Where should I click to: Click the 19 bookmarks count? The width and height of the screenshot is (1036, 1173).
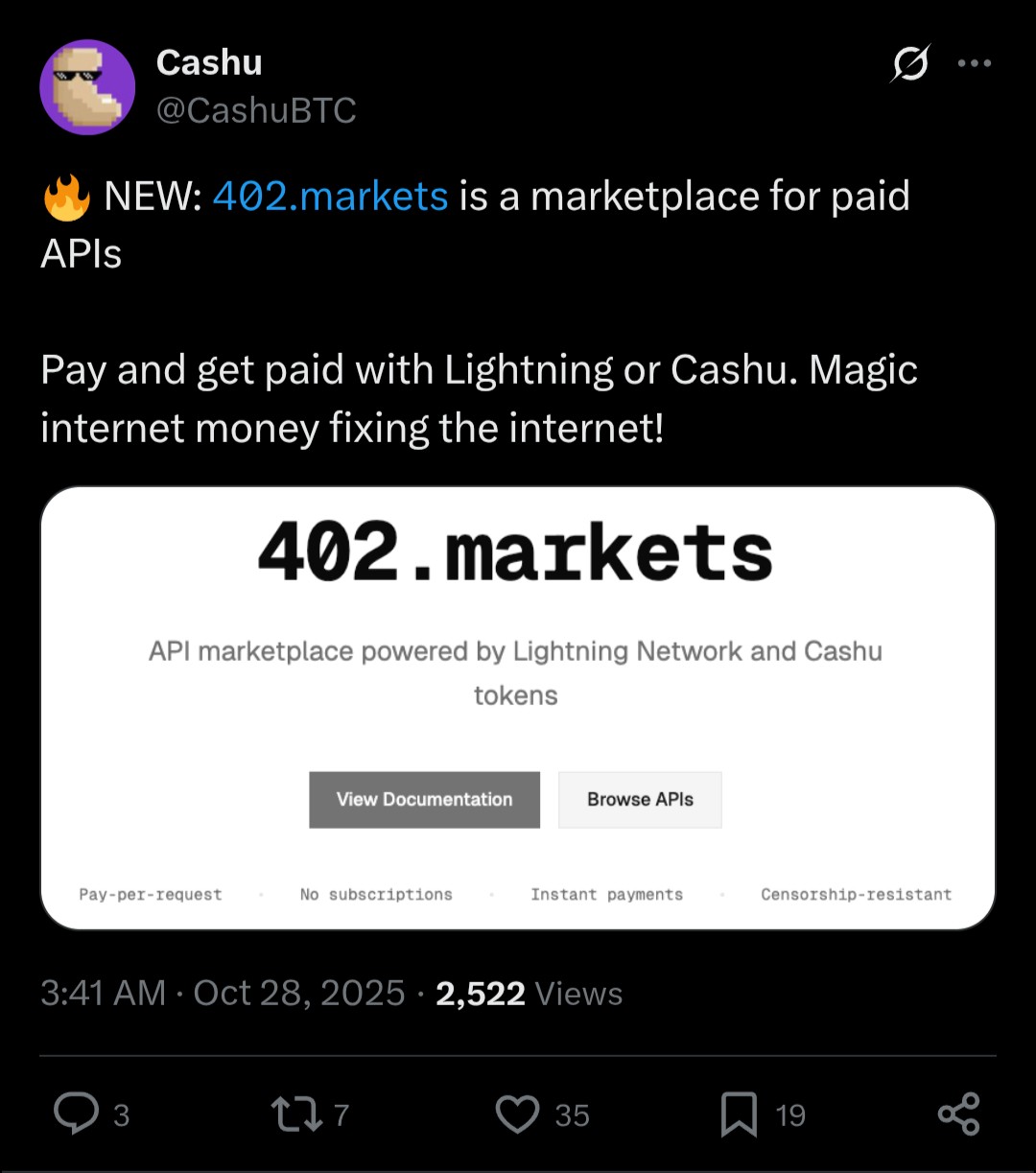coord(790,1115)
